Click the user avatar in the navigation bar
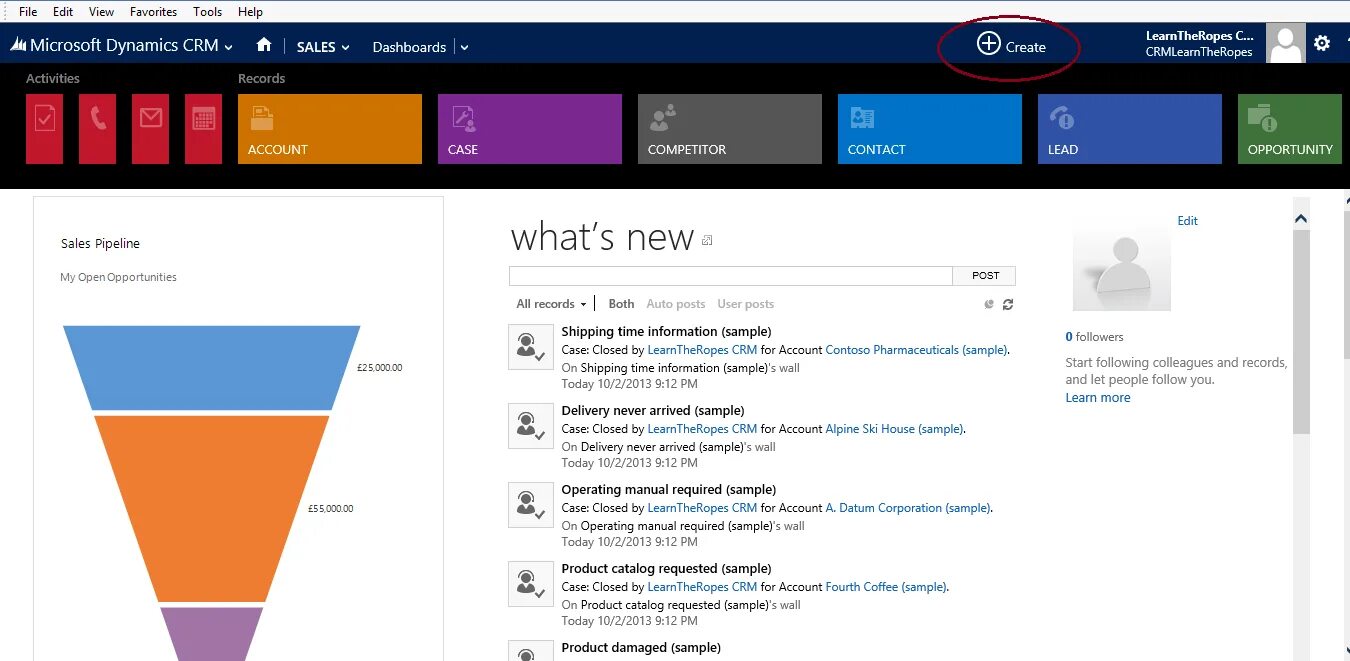1350x661 pixels. coord(1285,43)
